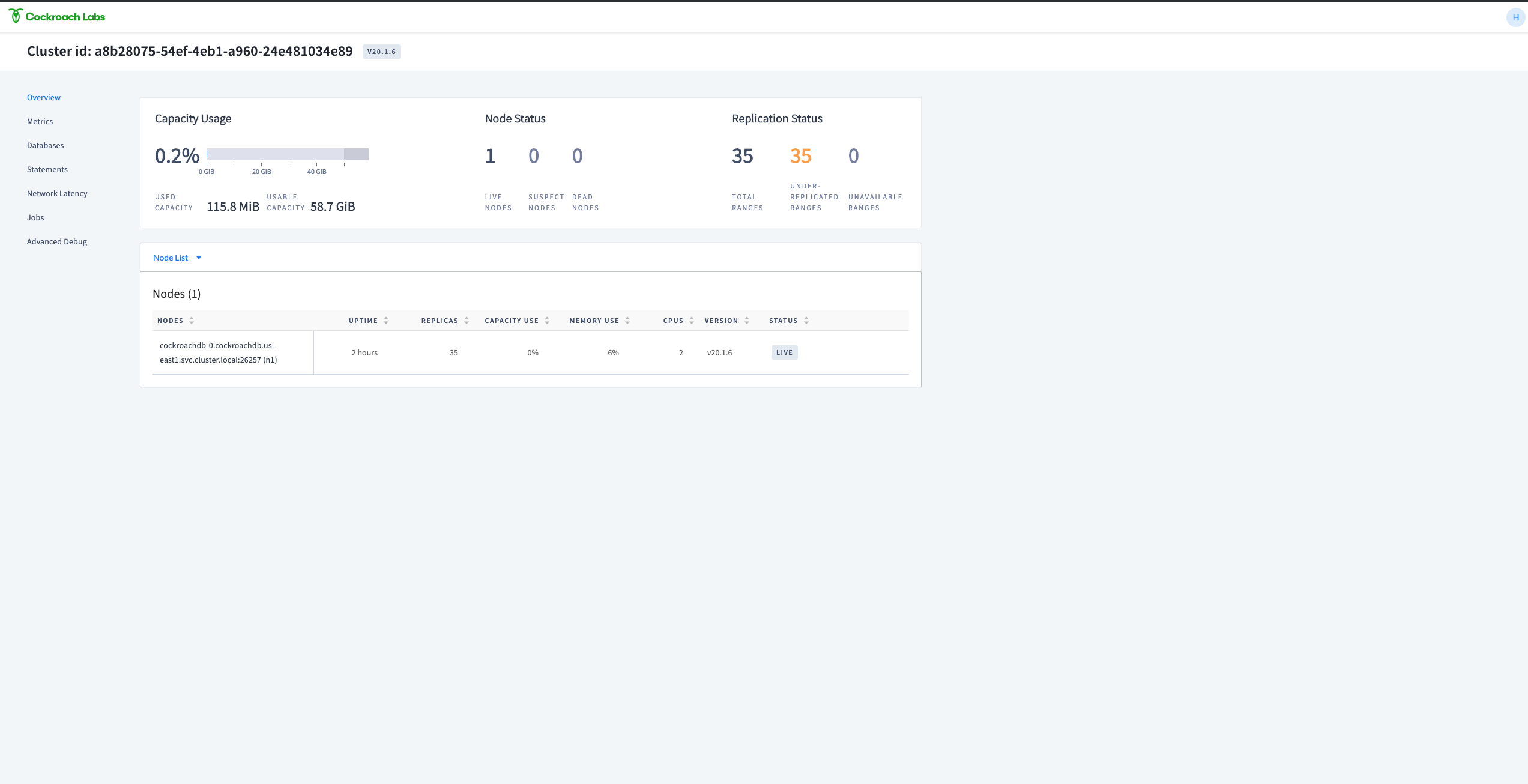The width and height of the screenshot is (1528, 784).
Task: Sort table by Version column arrows
Action: [747, 321]
